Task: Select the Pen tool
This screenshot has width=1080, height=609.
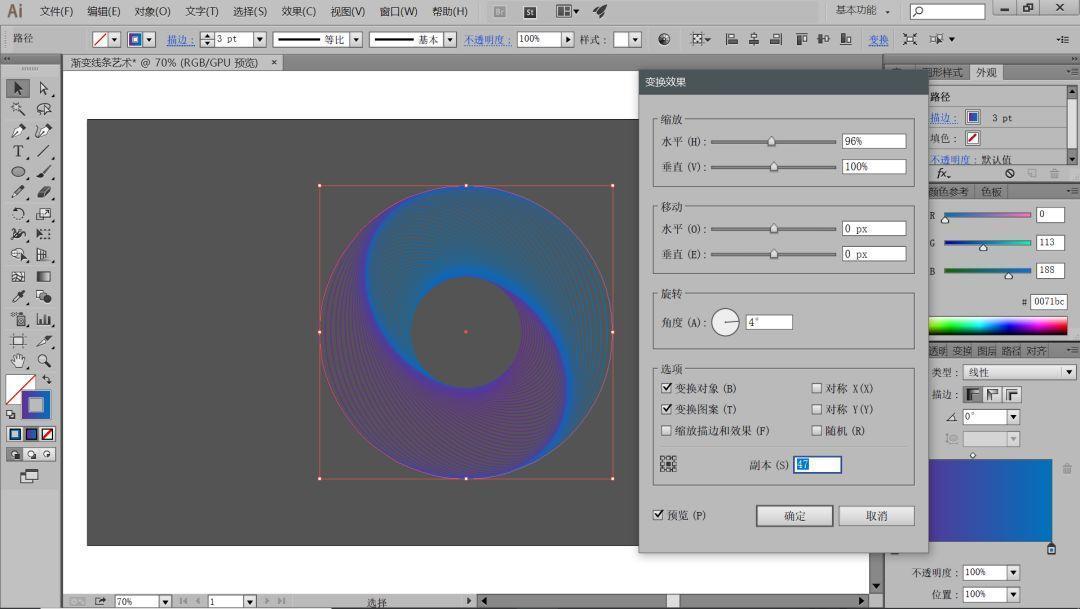Action: coord(17,130)
